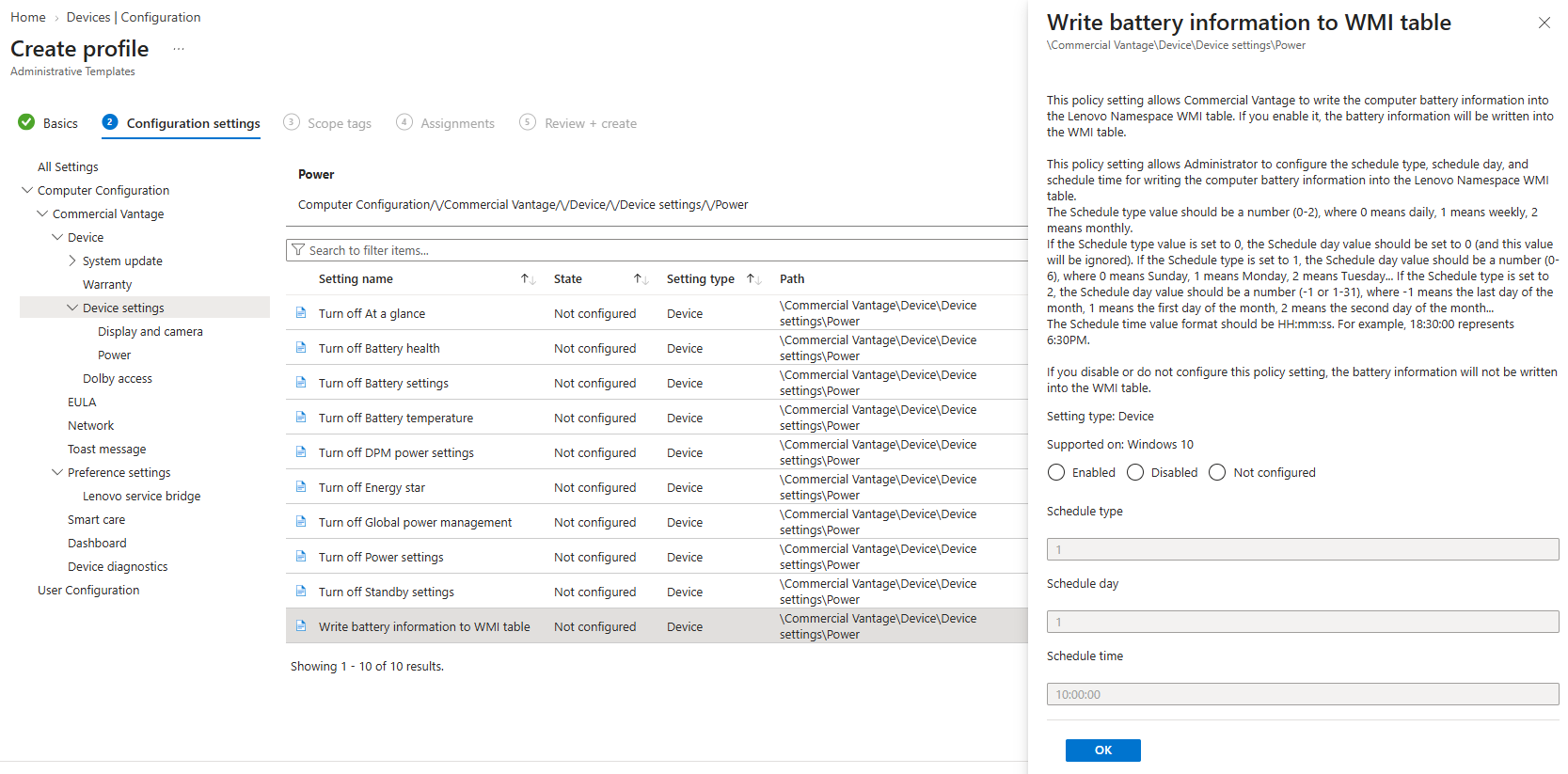This screenshot has height=774, width=1568.
Task: Click the document icon beside Turn off Standby settings
Action: point(301,591)
